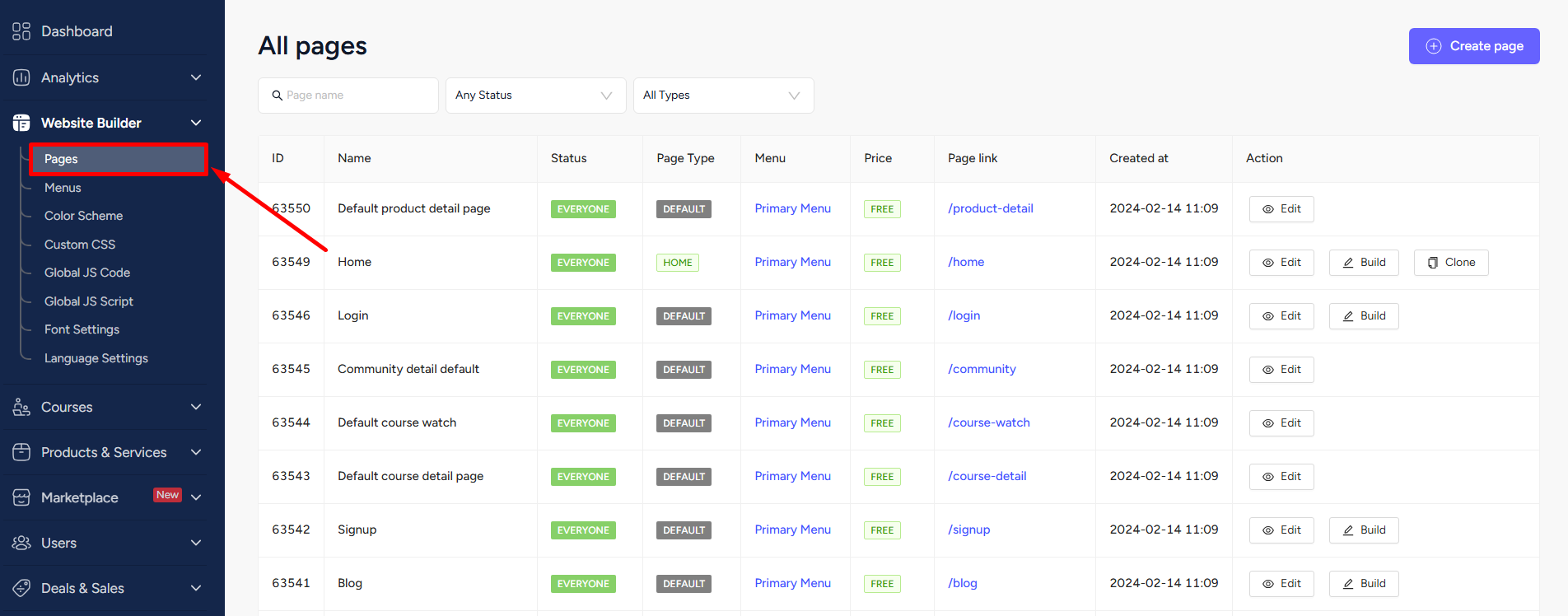Screen dimensions: 1568x616
Task: Open Custom CSS item
Action: click(80, 245)
